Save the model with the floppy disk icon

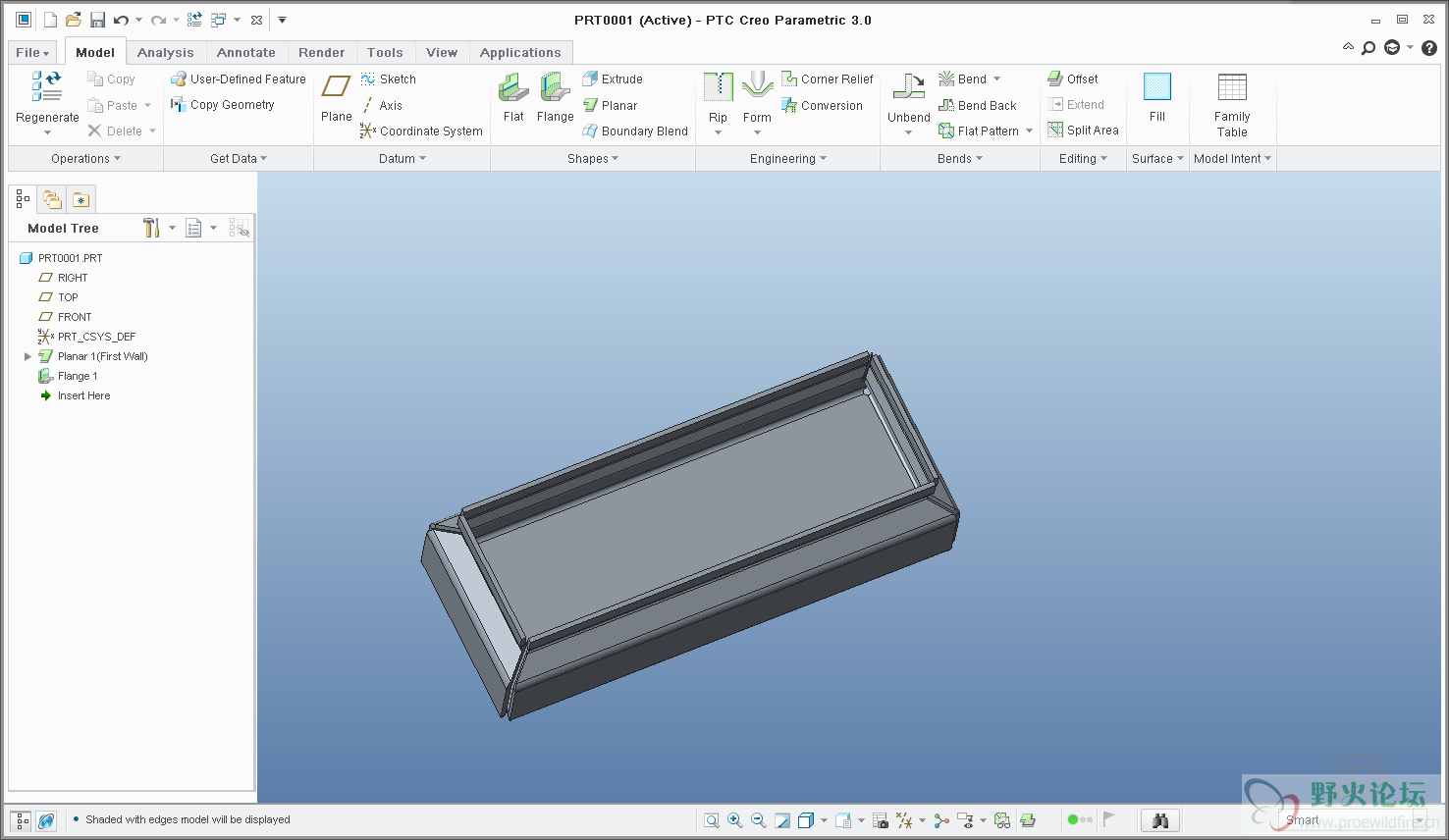97,20
